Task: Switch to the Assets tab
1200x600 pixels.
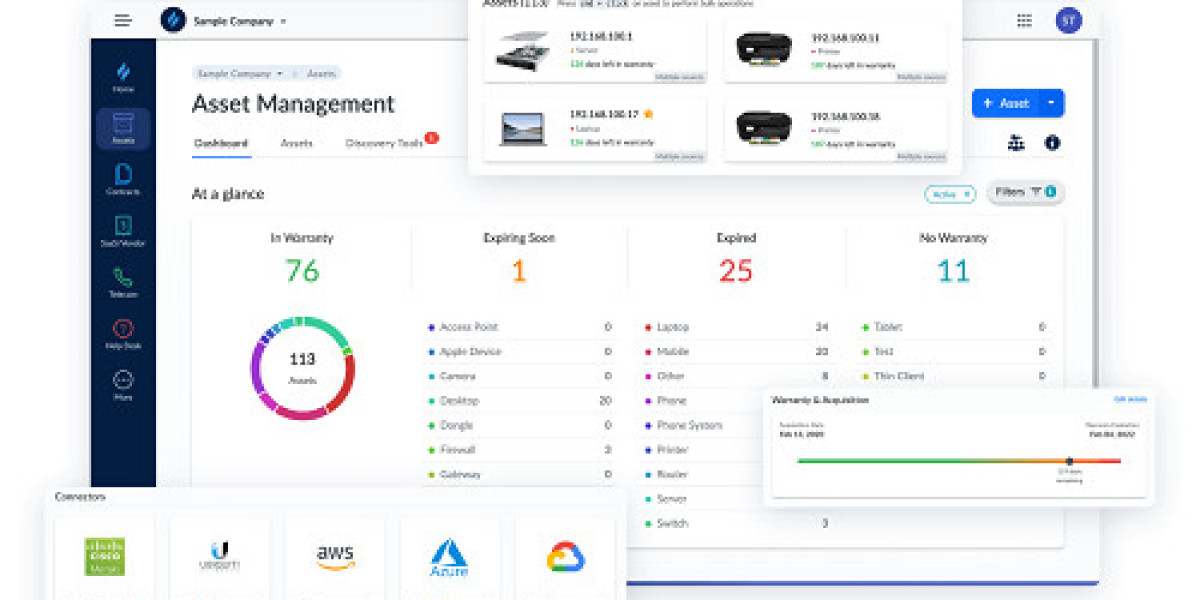Action: [x=297, y=143]
